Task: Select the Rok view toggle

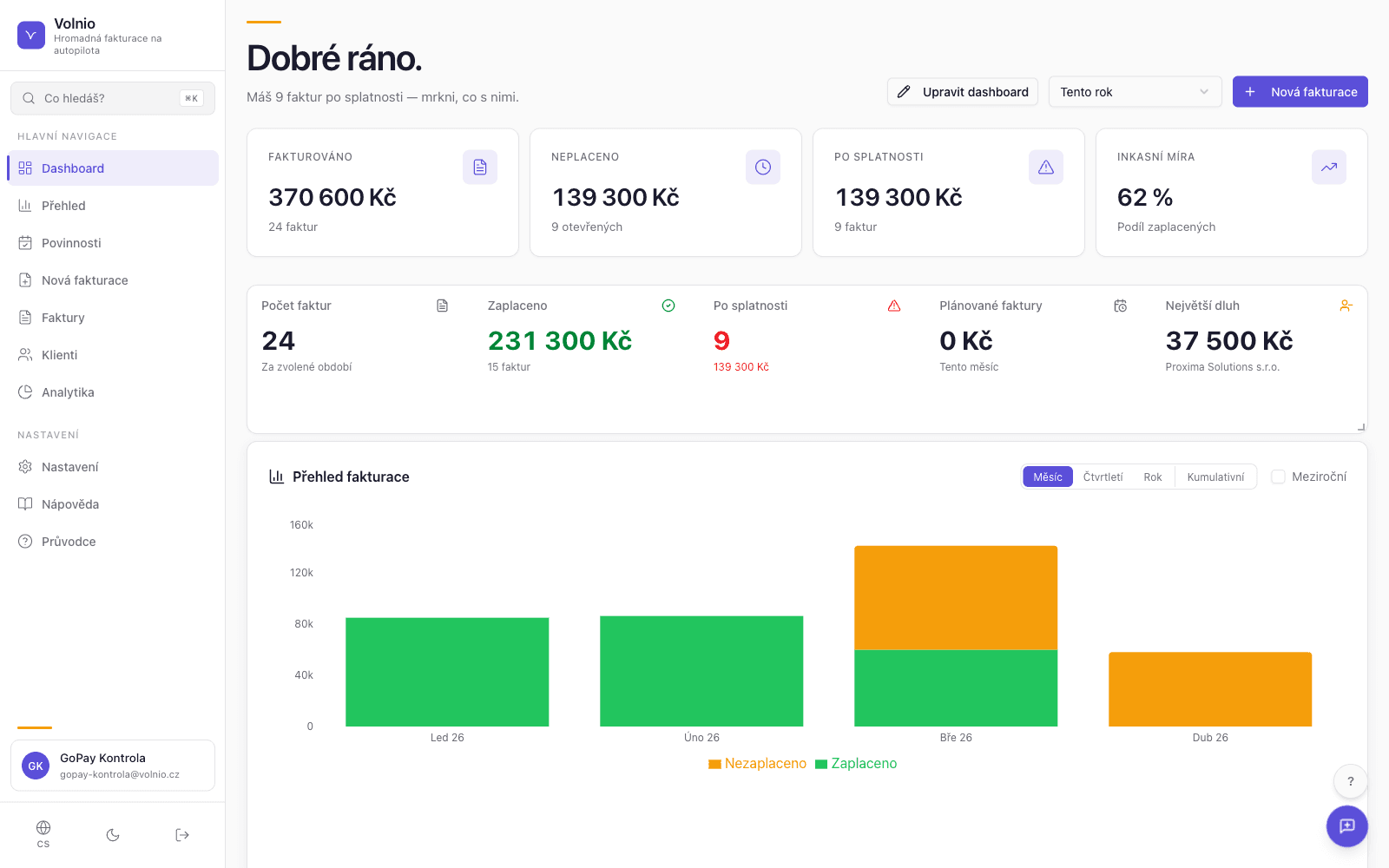Action: (x=1153, y=477)
